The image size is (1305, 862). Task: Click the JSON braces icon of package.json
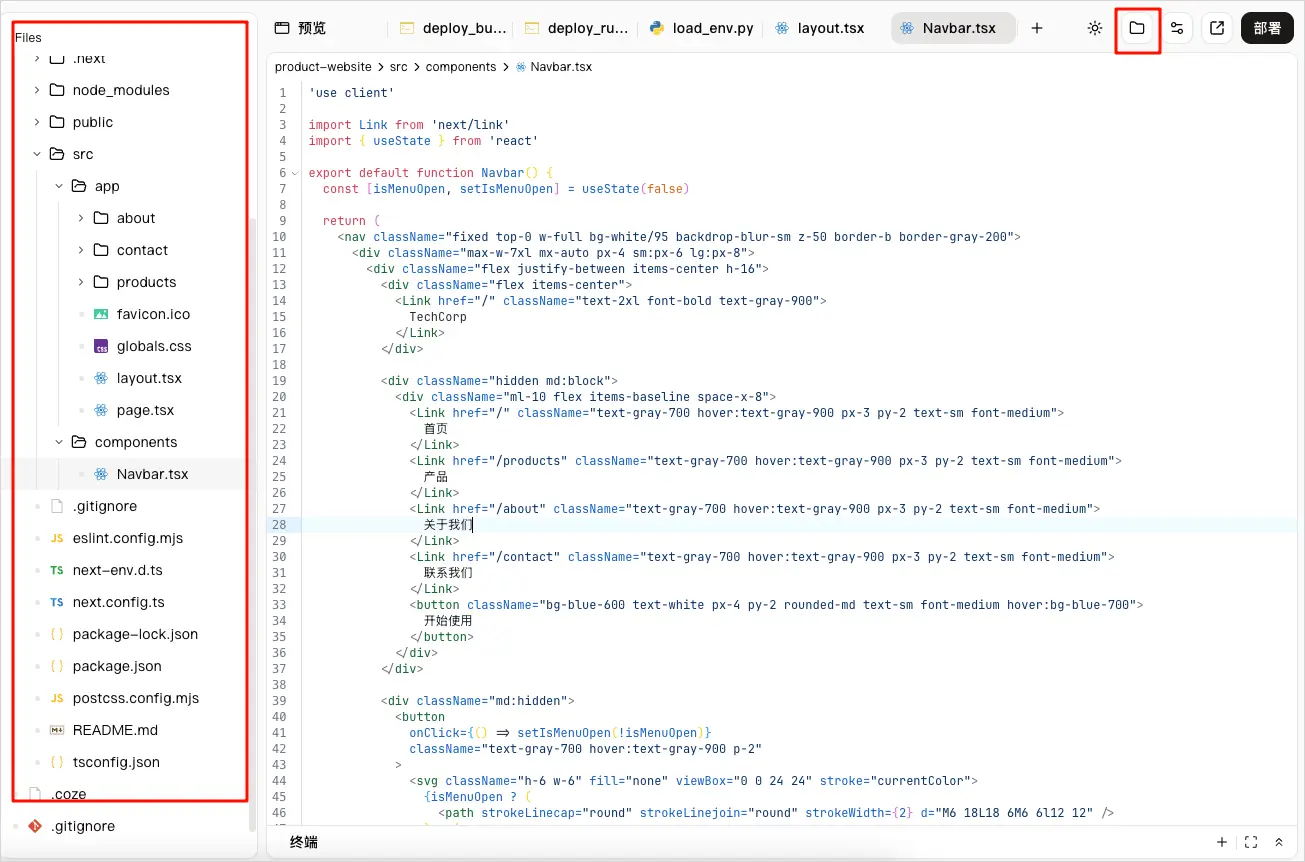(x=57, y=666)
